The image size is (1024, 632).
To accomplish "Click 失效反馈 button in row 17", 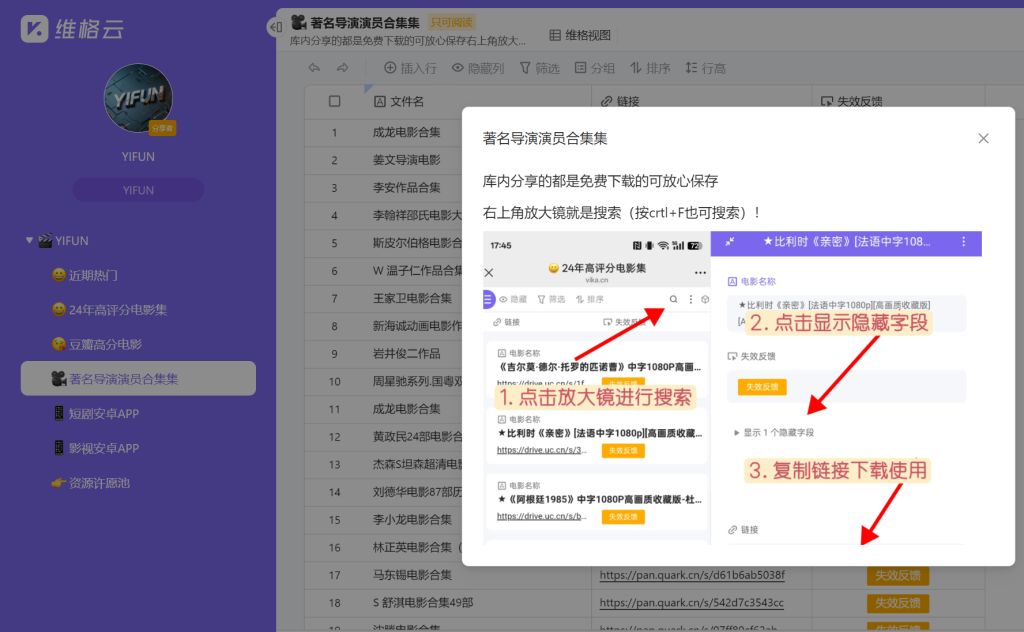I will [897, 575].
